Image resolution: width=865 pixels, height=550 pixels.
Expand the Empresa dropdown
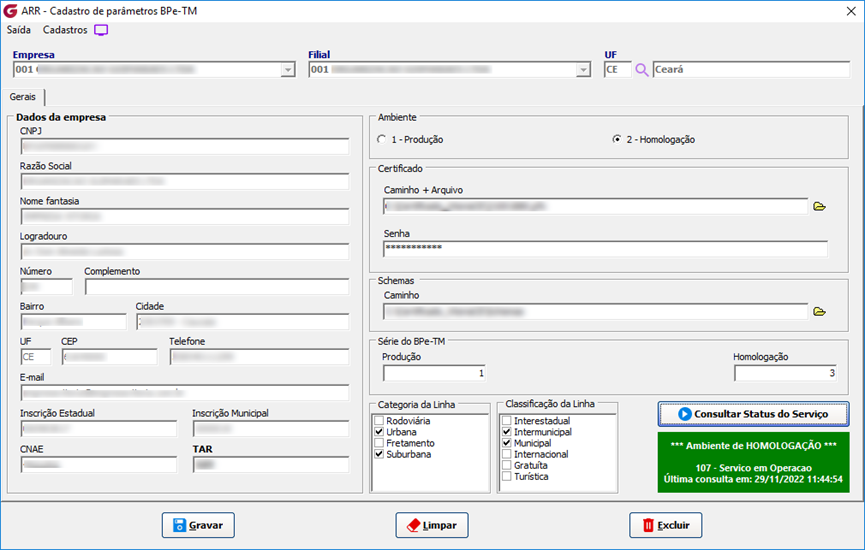click(x=287, y=70)
